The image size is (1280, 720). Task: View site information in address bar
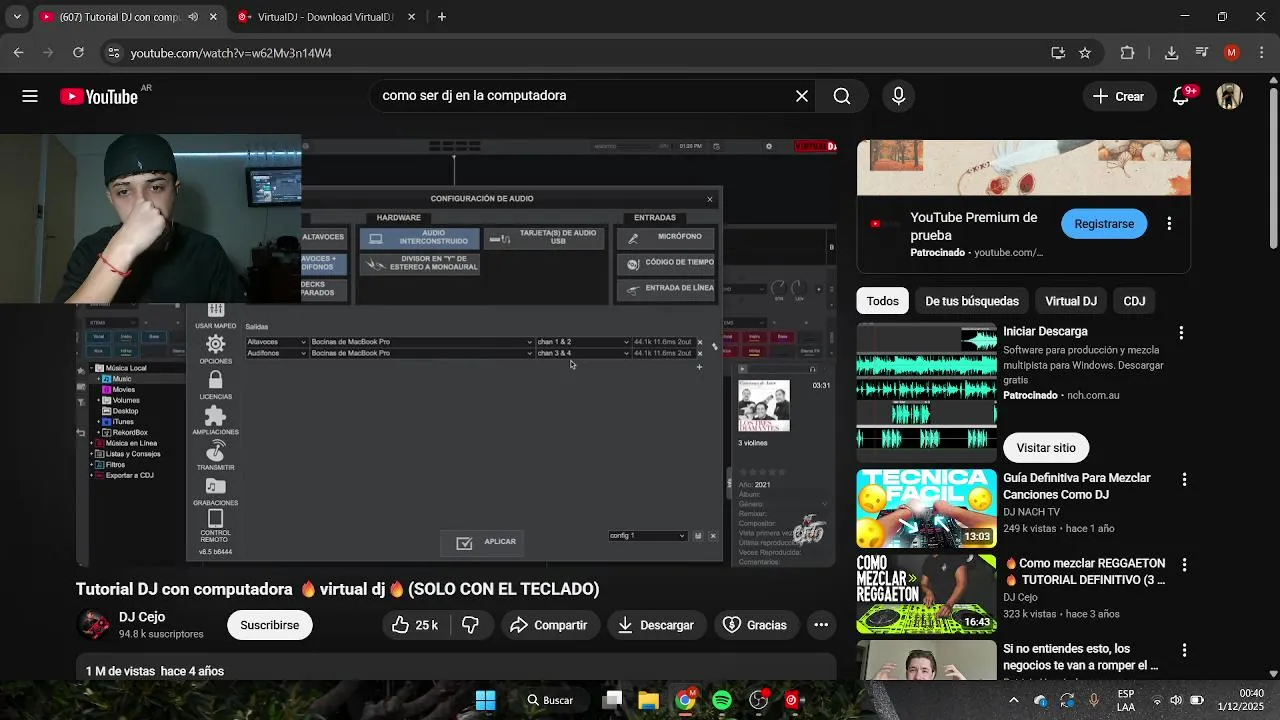pos(113,53)
